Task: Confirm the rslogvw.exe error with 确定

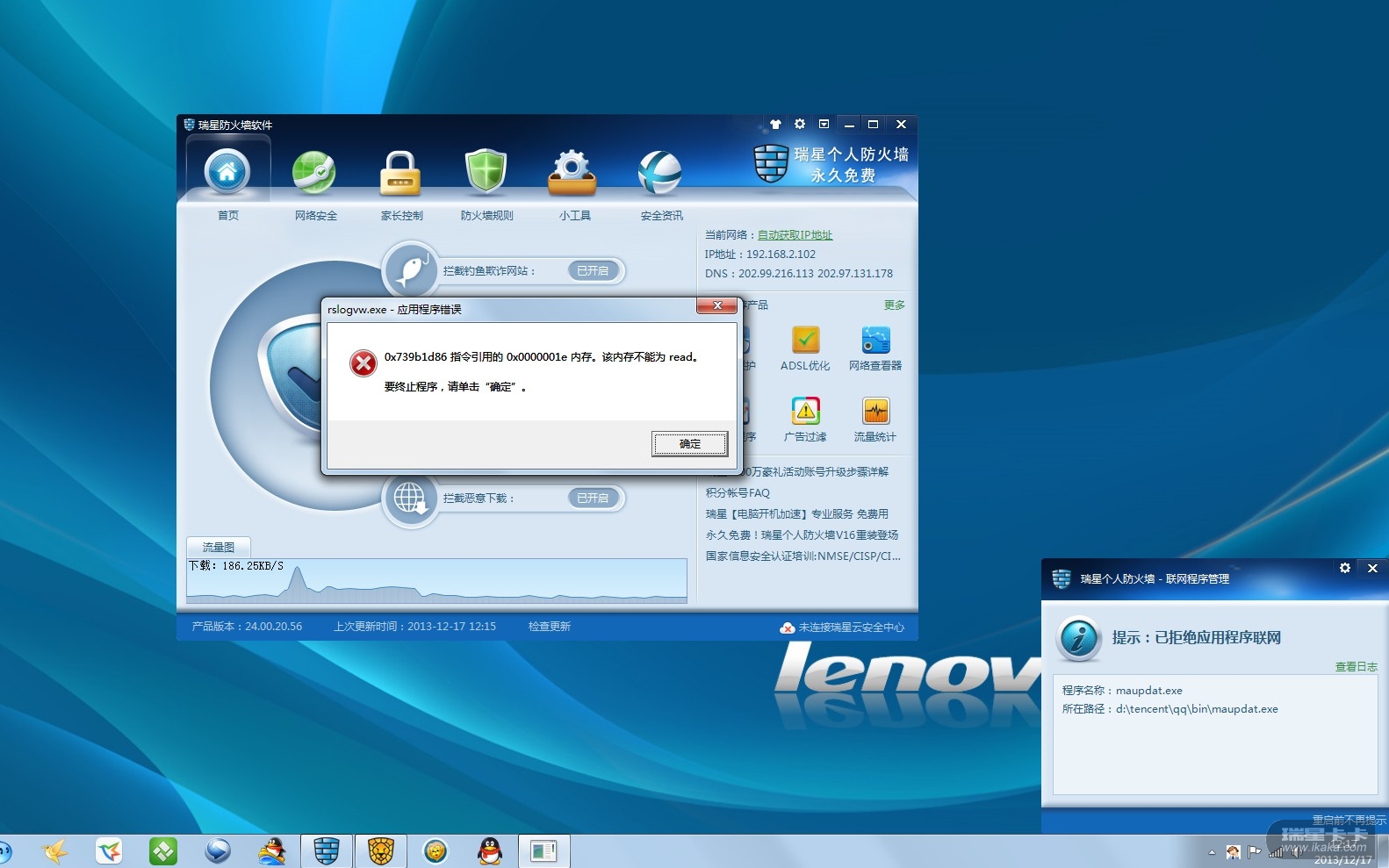Action: click(x=690, y=444)
